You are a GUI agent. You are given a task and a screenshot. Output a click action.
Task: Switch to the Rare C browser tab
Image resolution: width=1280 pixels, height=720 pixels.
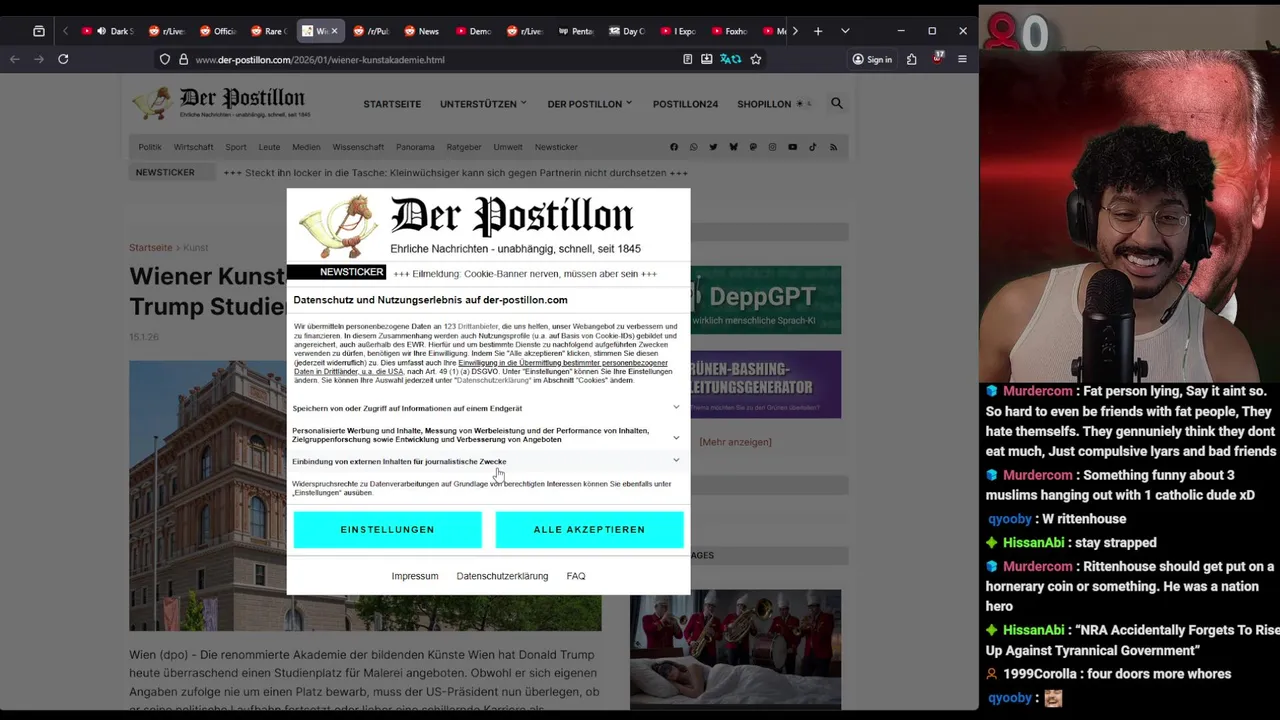[268, 31]
